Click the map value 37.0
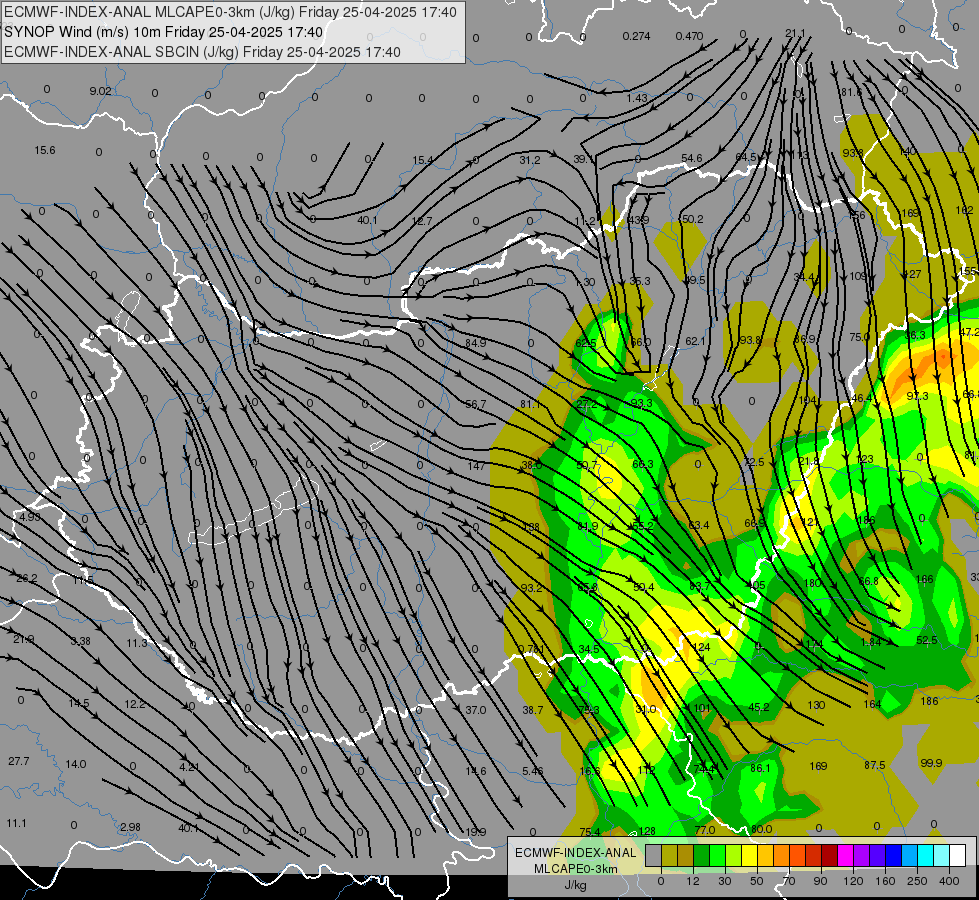This screenshot has width=979, height=900. (x=476, y=710)
